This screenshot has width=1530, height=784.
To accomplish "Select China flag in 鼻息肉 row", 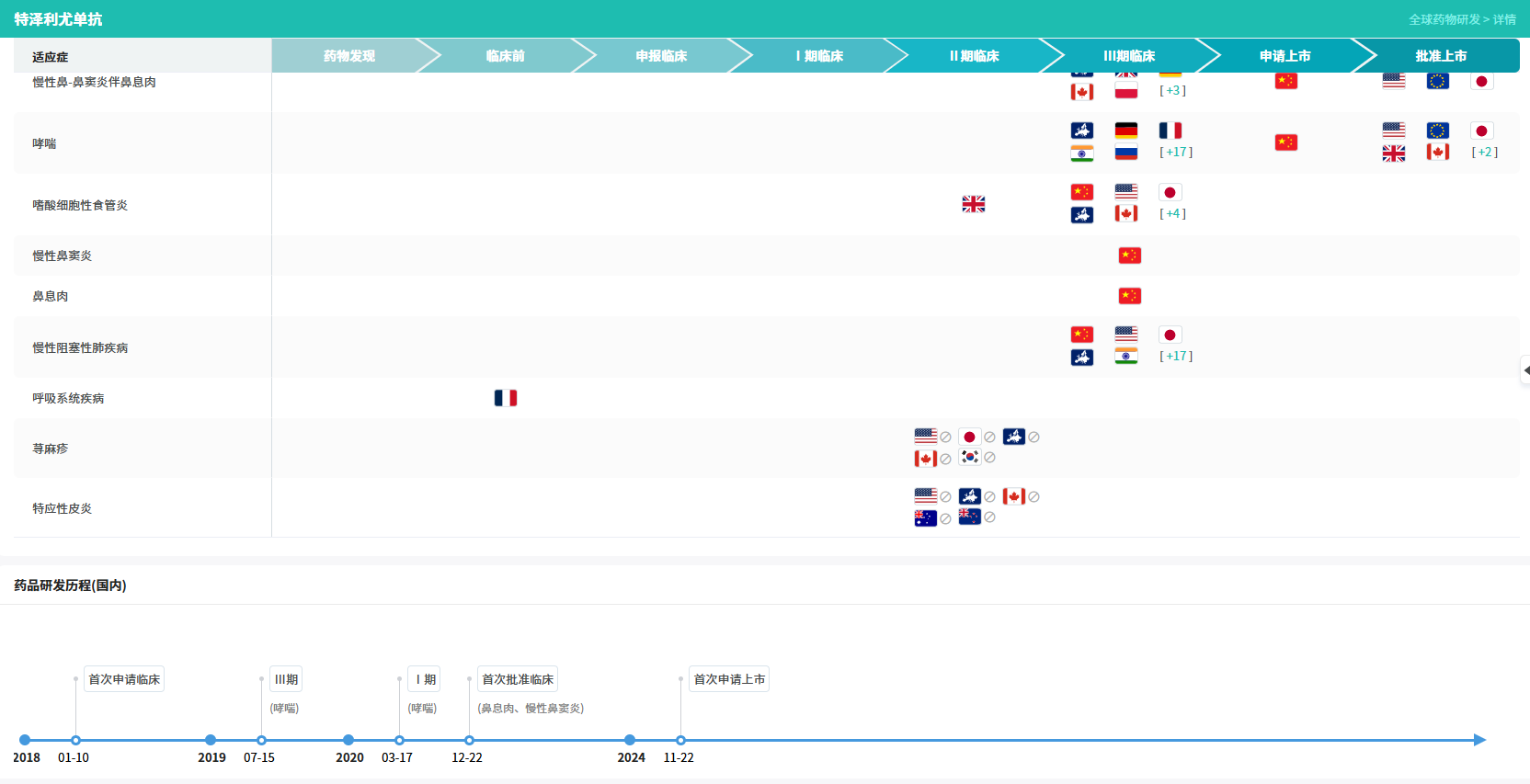I will click(x=1130, y=296).
